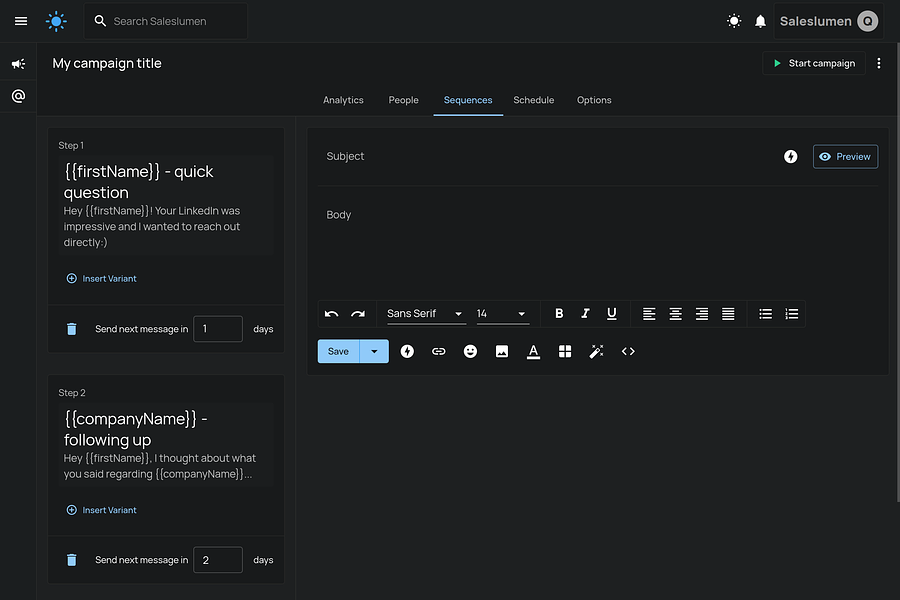The height and width of the screenshot is (600, 900).
Task: Toggle the code view
Action: tap(628, 351)
